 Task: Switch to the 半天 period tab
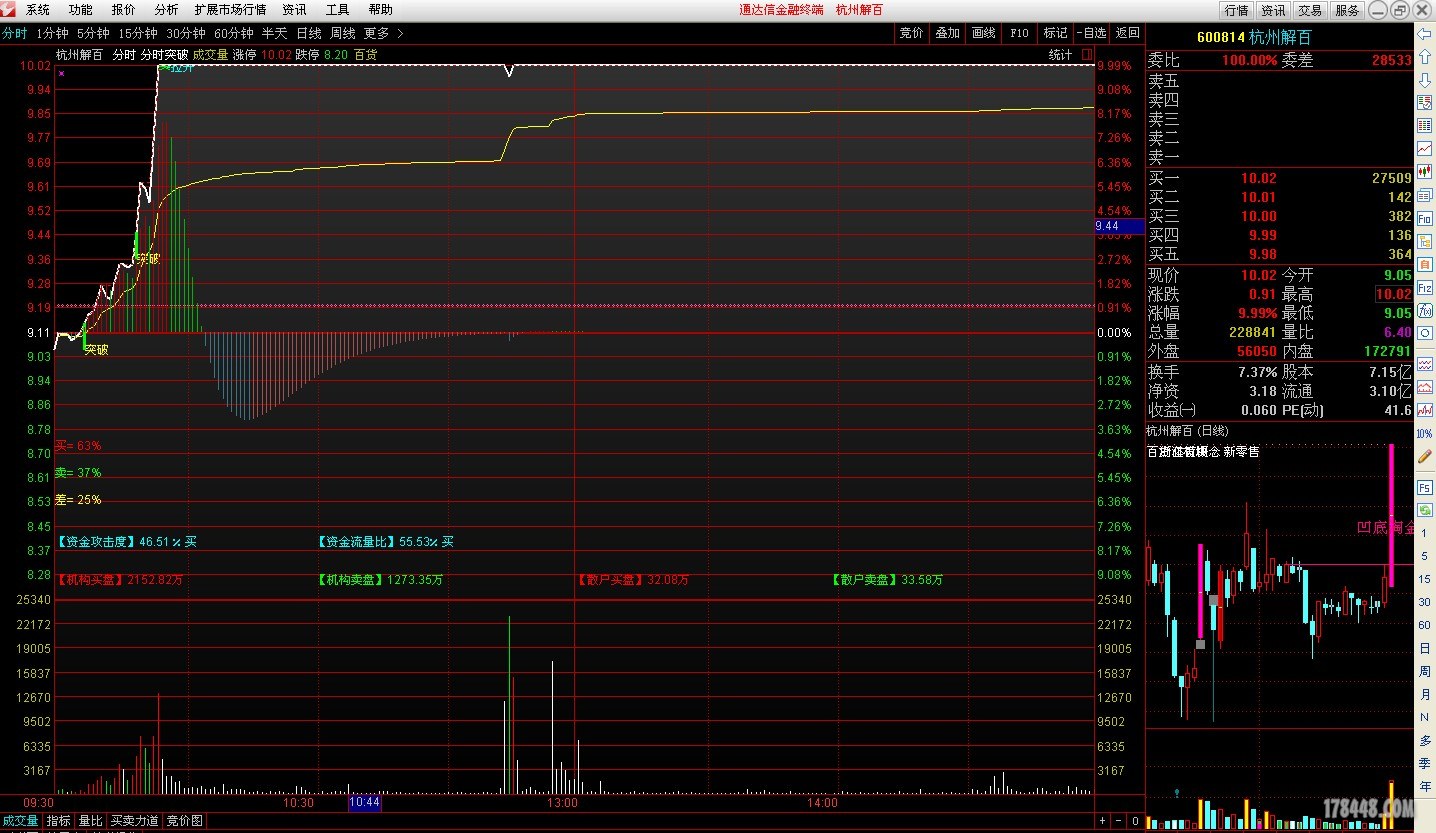click(275, 33)
